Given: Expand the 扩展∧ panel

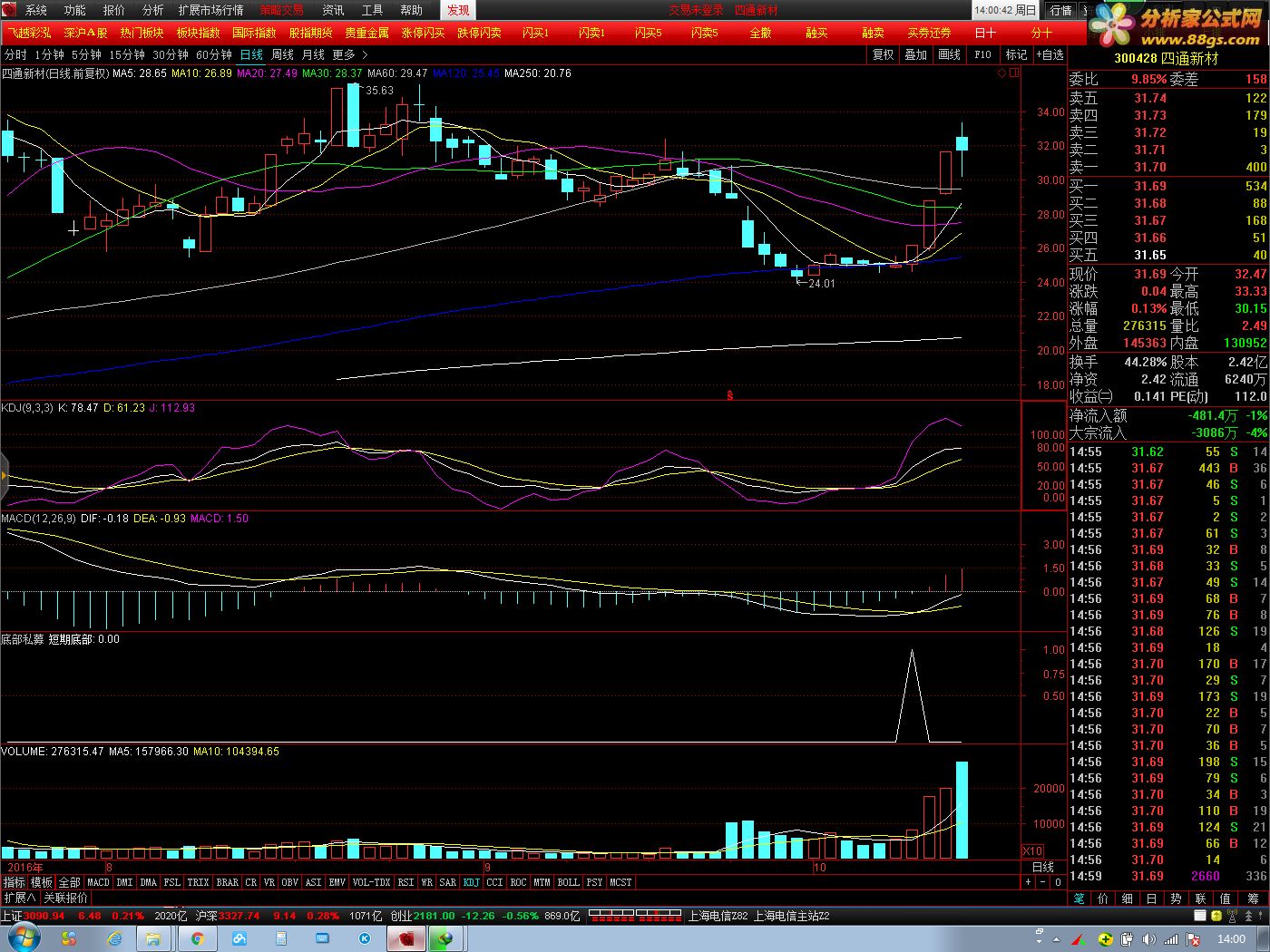Looking at the screenshot, I should point(19,898).
